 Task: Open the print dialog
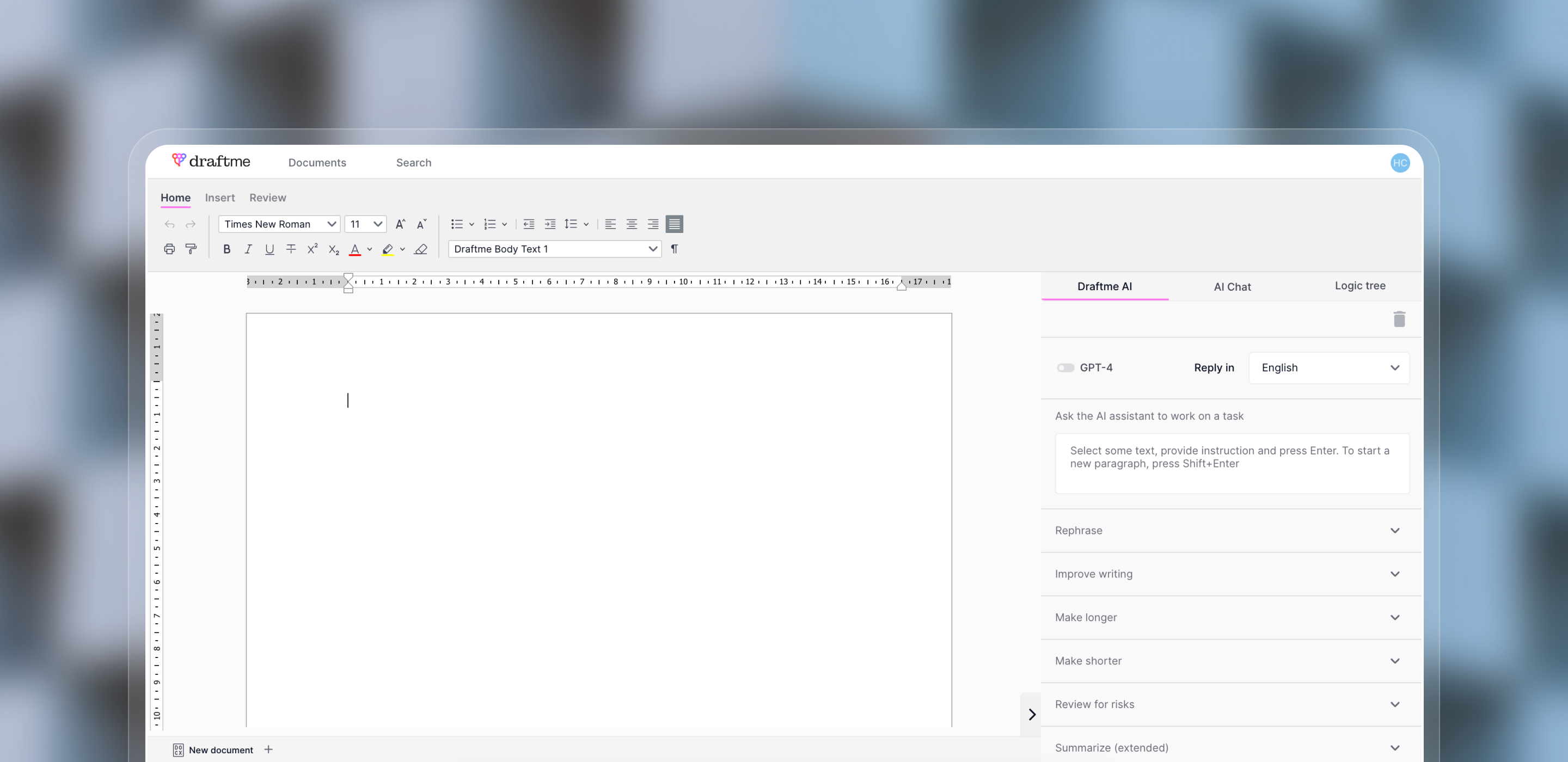click(170, 249)
